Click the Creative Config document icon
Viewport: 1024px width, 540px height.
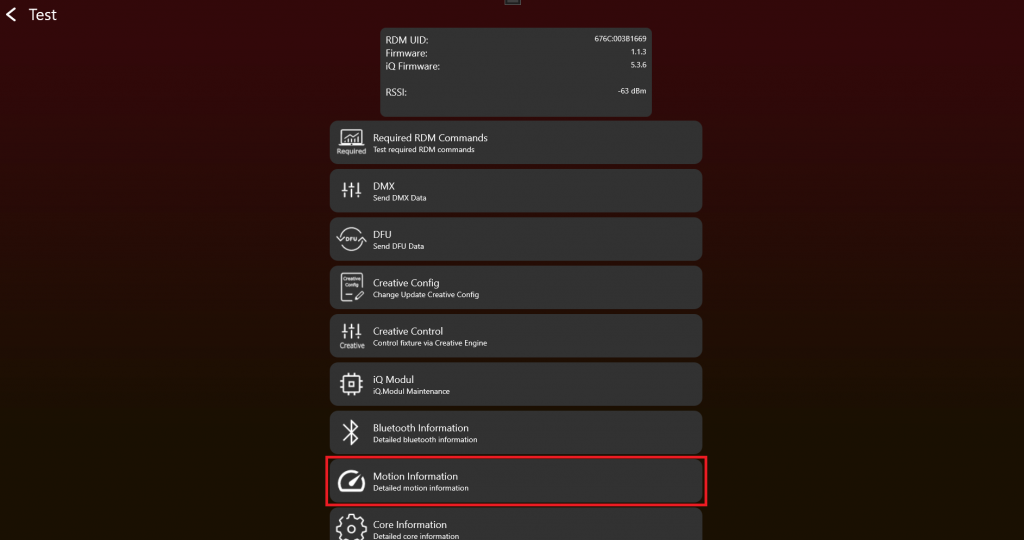pos(351,287)
